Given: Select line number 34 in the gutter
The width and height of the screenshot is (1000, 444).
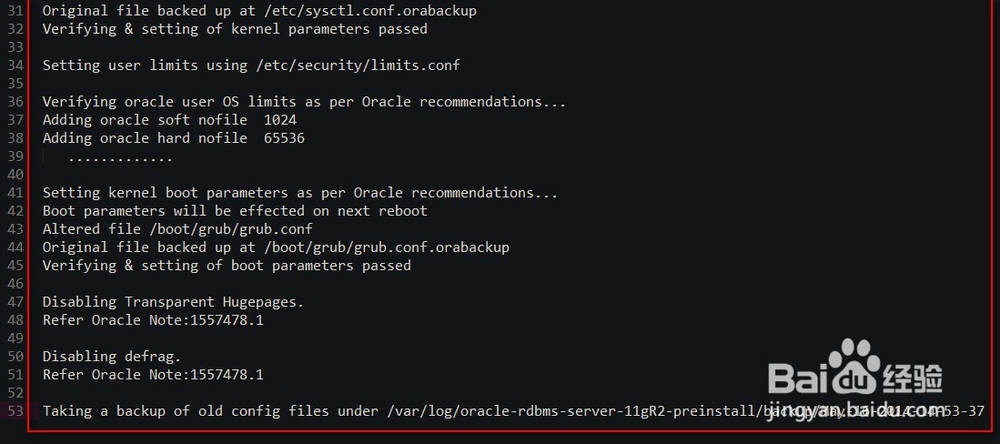Looking at the screenshot, I should [16, 65].
